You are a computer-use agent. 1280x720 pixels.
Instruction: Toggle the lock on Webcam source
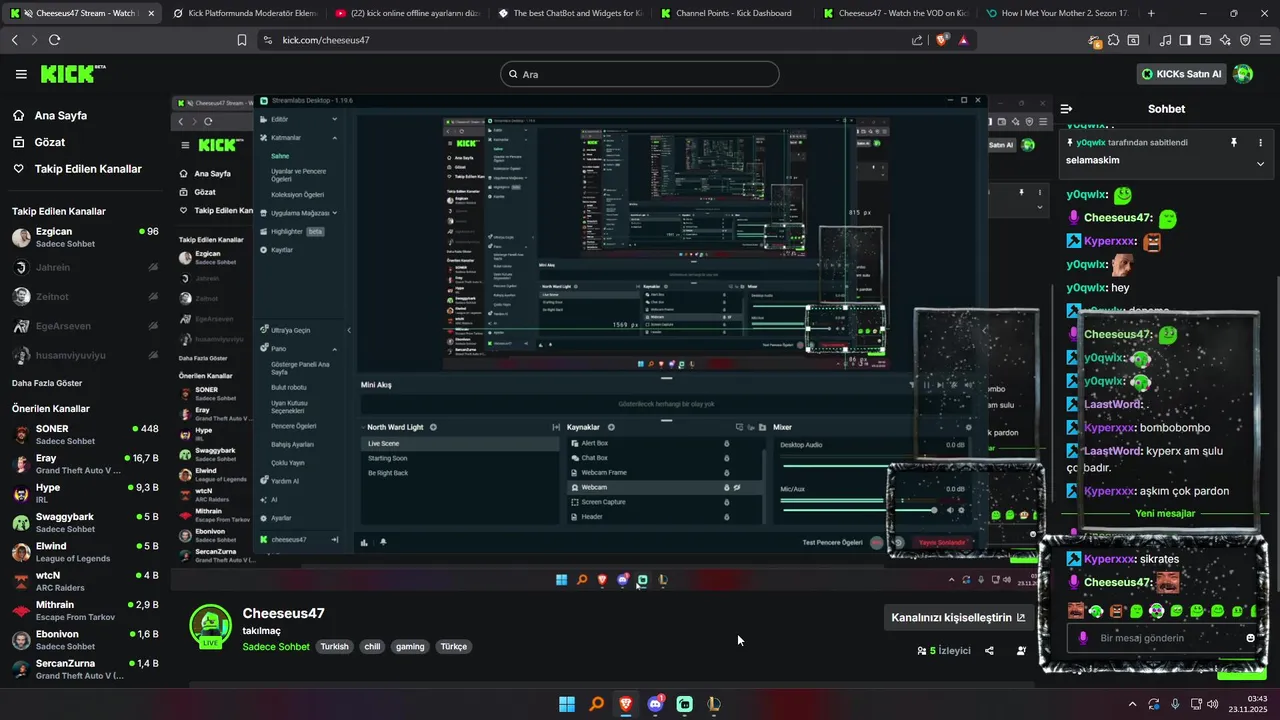click(726, 487)
